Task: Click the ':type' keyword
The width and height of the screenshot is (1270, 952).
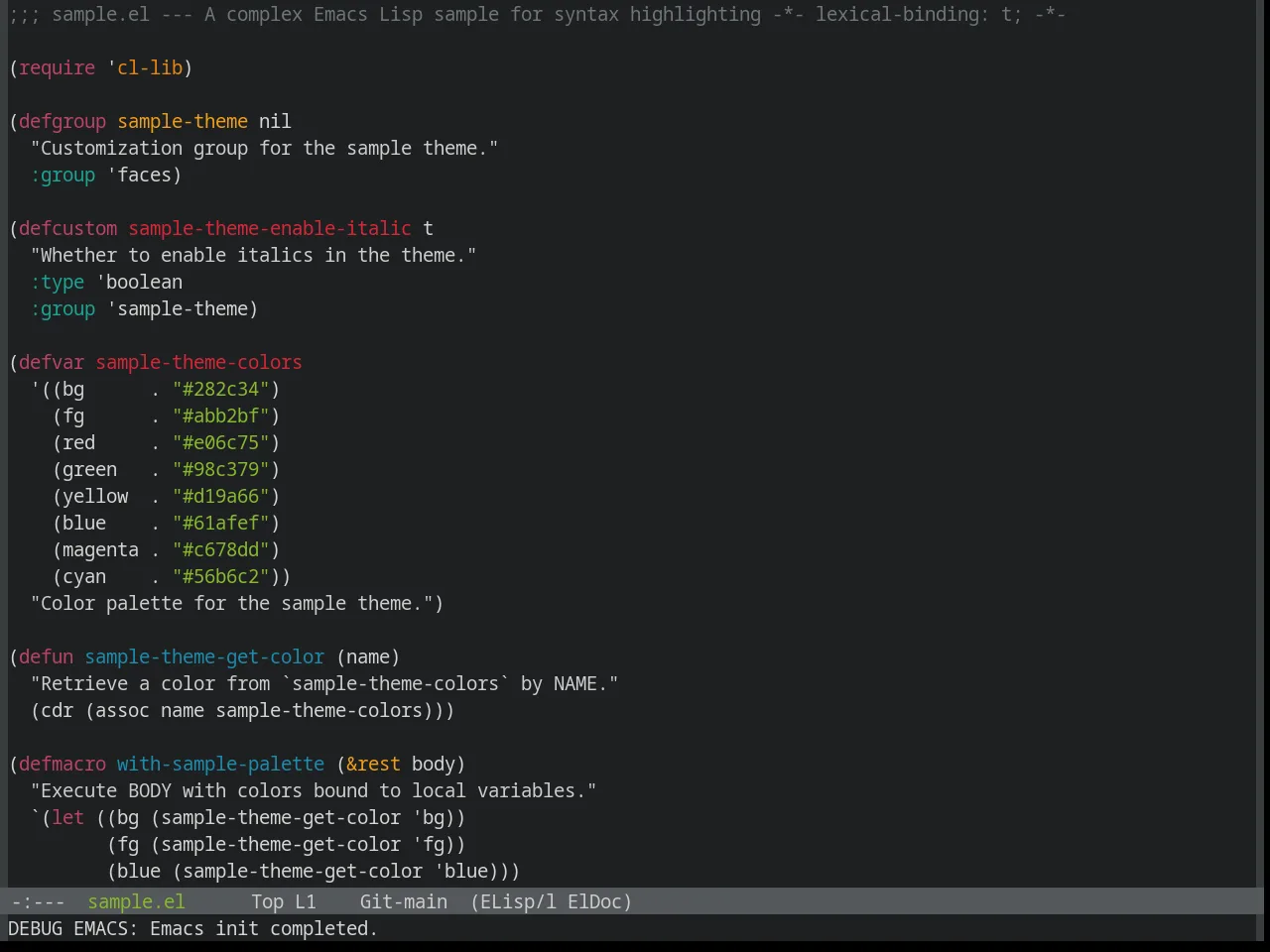Action: click(x=57, y=282)
